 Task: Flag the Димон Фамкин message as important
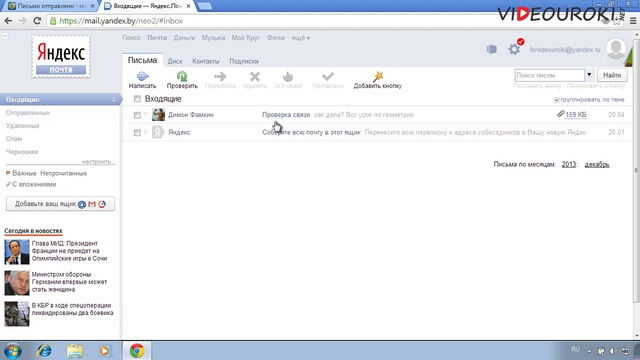146,115
